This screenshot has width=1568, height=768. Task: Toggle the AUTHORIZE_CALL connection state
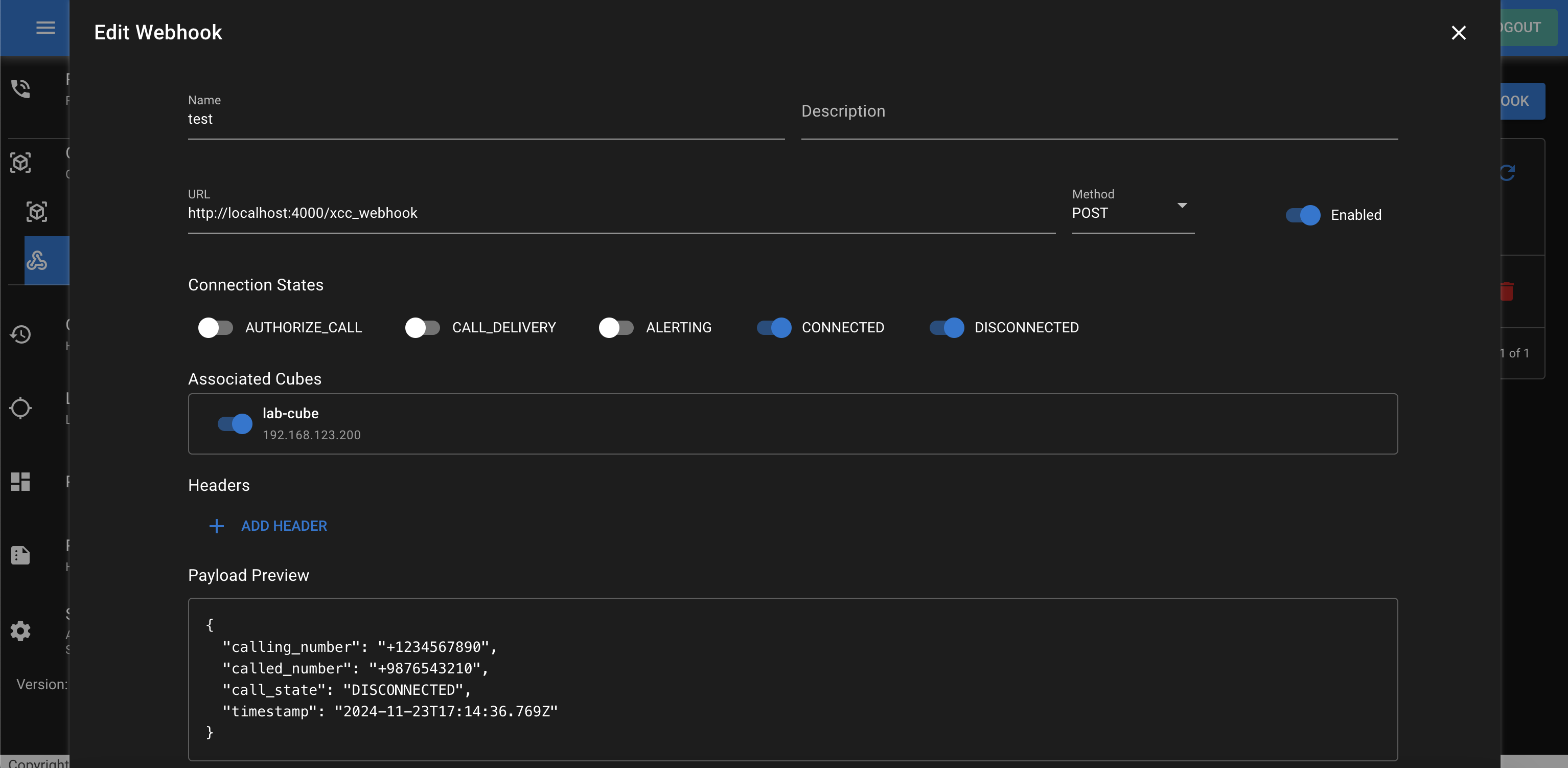216,328
